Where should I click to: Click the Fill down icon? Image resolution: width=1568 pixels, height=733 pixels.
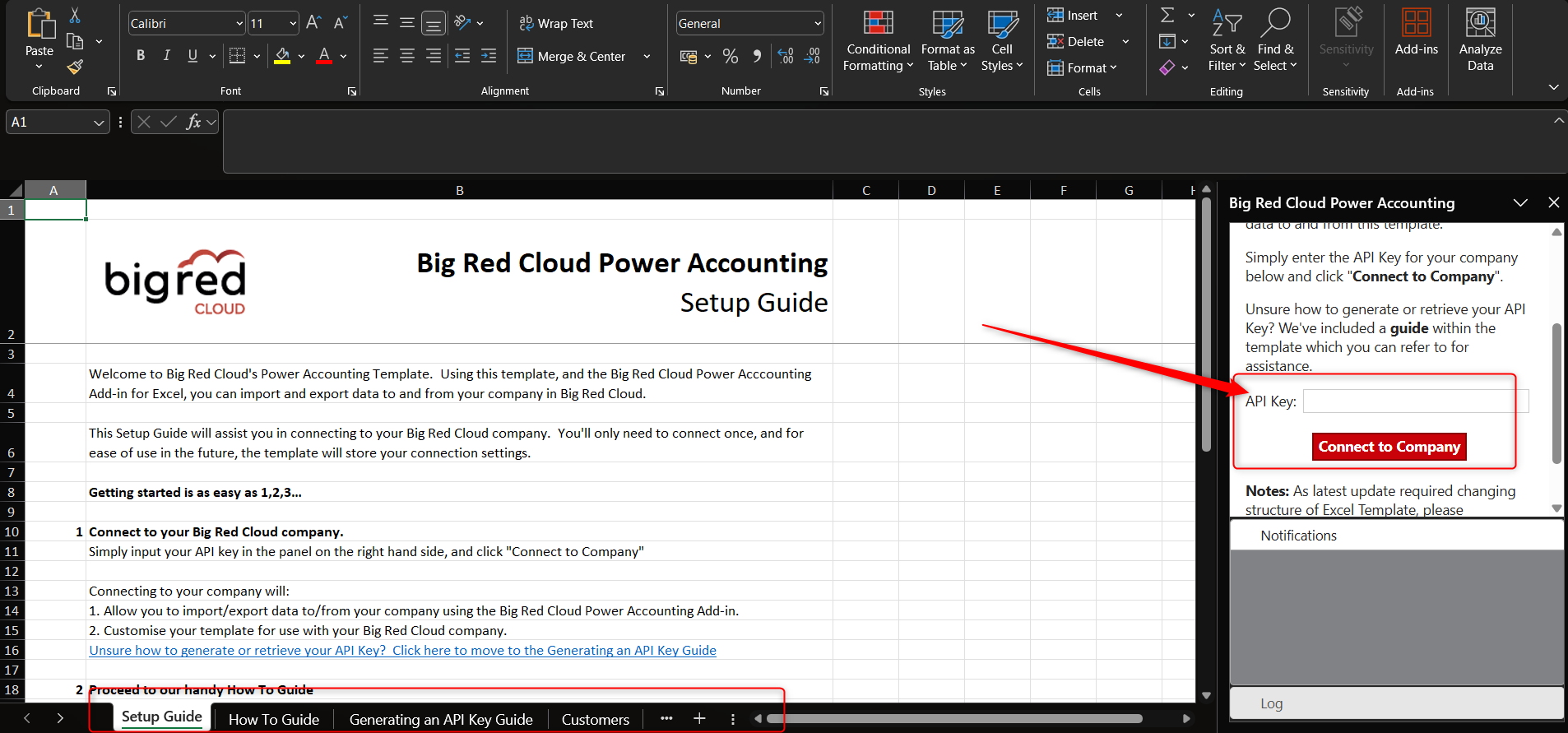[x=1167, y=41]
